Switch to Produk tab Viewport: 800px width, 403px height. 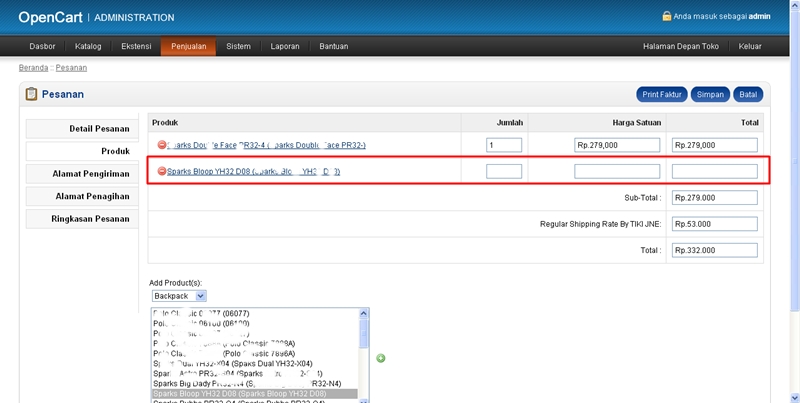pos(82,151)
